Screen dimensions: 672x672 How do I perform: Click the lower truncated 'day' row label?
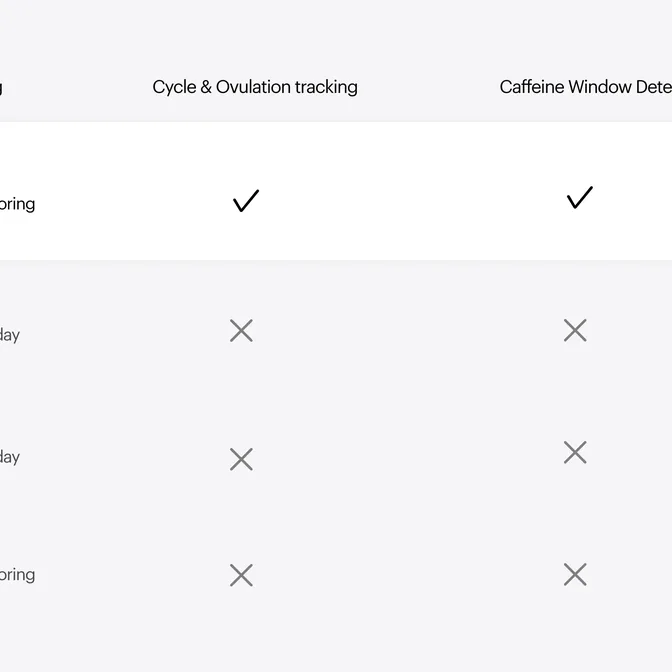[10, 457]
